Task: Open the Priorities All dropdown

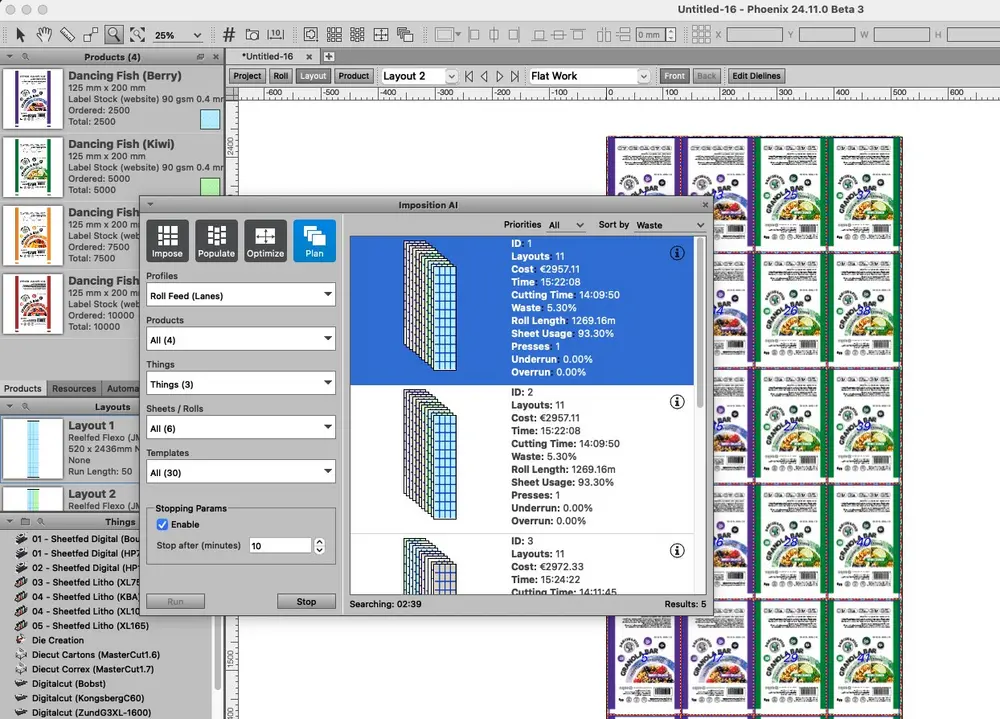Action: point(566,225)
